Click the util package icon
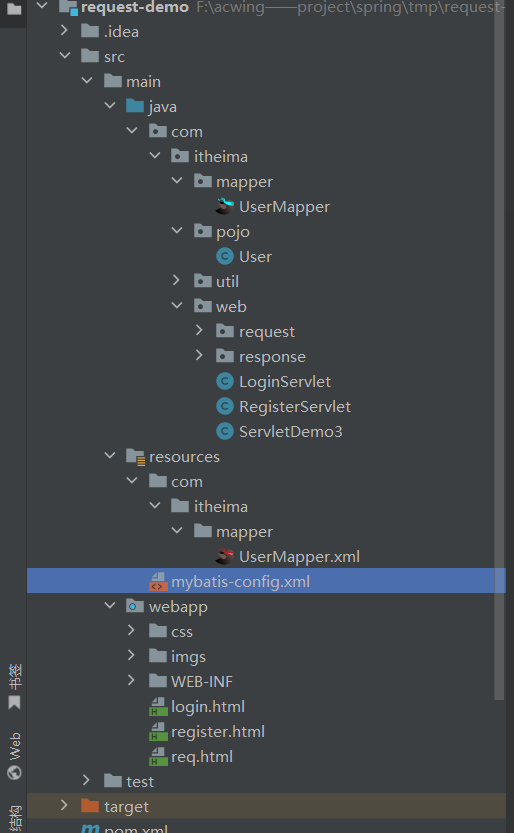 (x=202, y=280)
